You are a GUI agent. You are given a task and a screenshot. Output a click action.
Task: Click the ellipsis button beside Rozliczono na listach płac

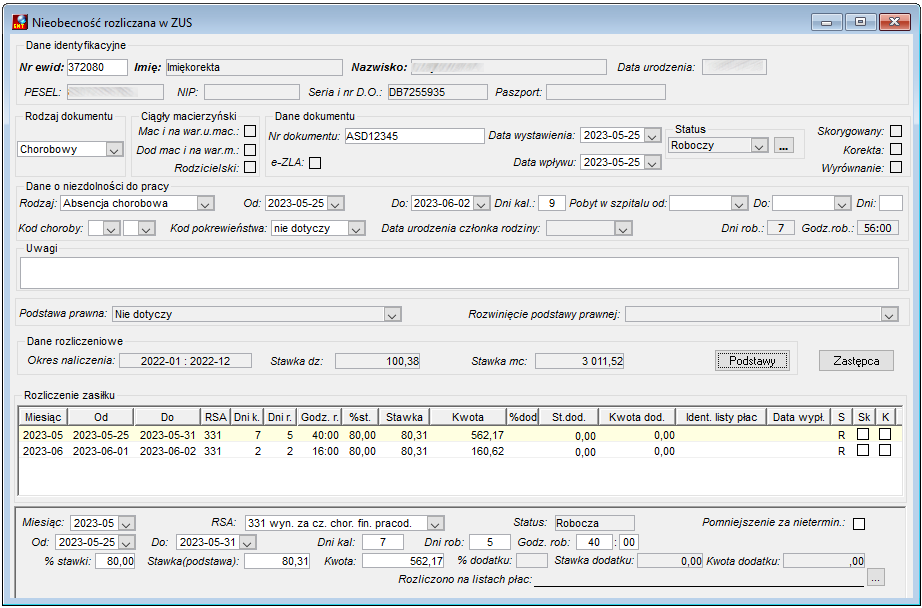coord(876,579)
